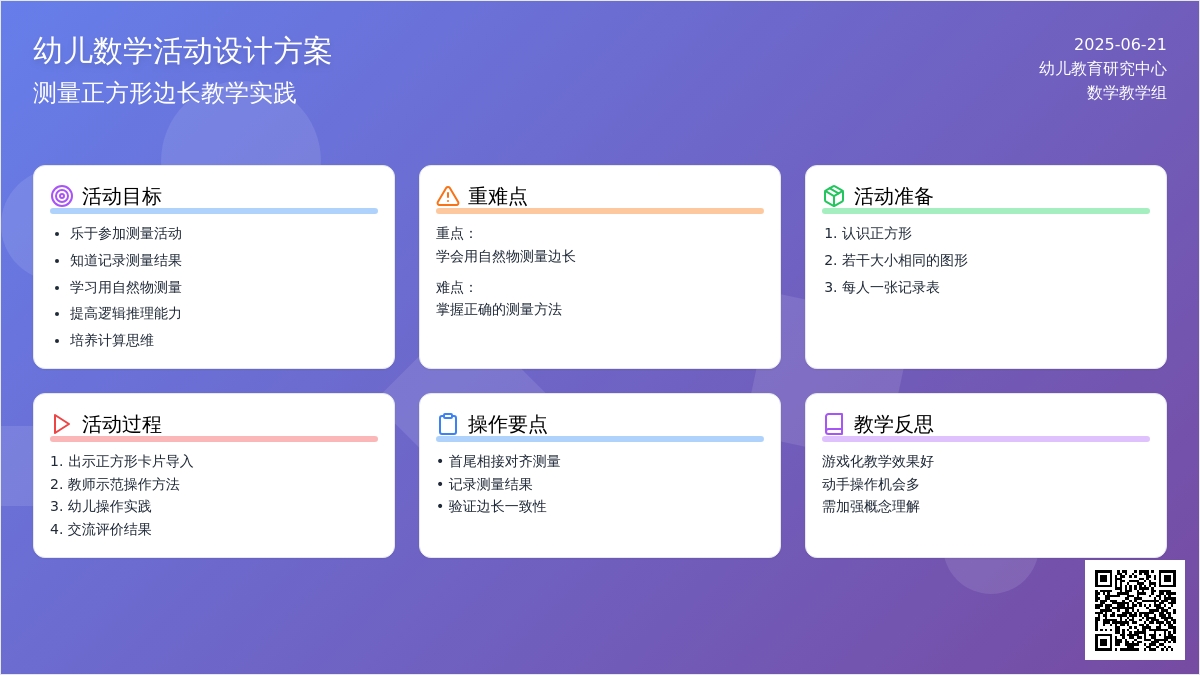
Task: Click the bullet 学习用自然物测量
Action: 126,287
